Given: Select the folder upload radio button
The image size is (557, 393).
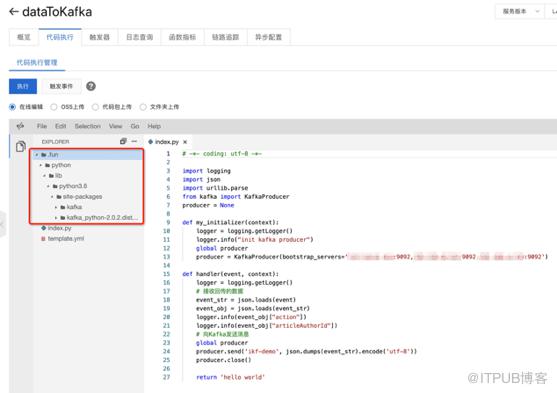Looking at the screenshot, I should pos(143,107).
